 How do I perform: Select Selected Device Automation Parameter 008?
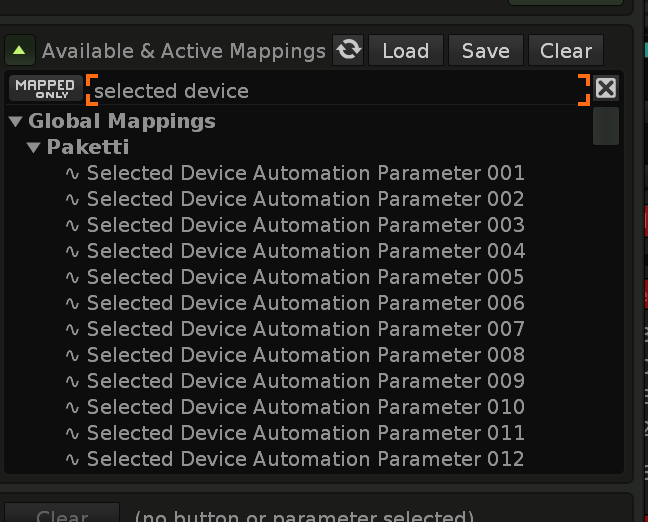pos(305,355)
